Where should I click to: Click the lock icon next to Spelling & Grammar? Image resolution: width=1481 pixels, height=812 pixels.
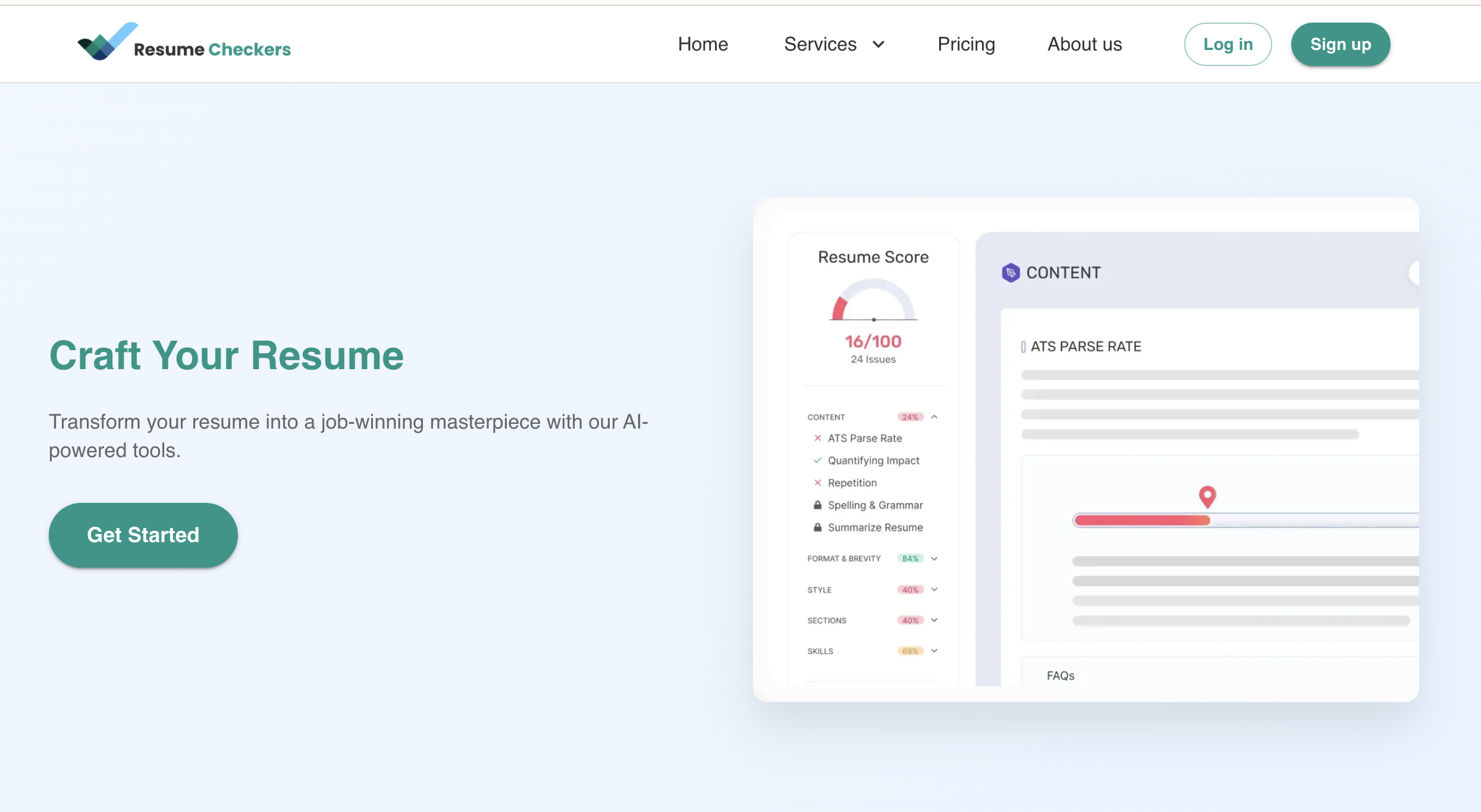(817, 505)
